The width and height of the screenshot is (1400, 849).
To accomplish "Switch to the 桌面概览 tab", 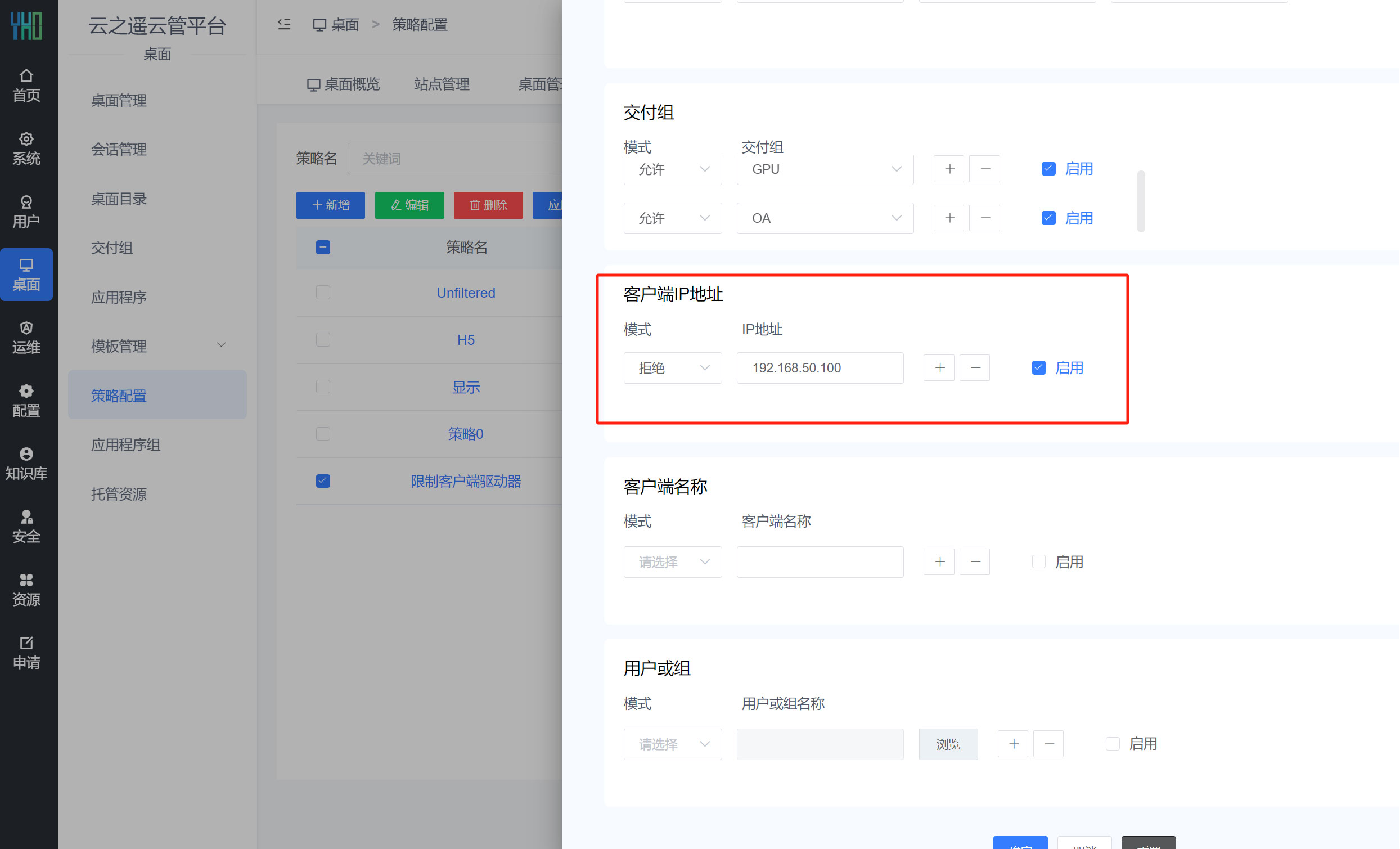I will pyautogui.click(x=343, y=84).
